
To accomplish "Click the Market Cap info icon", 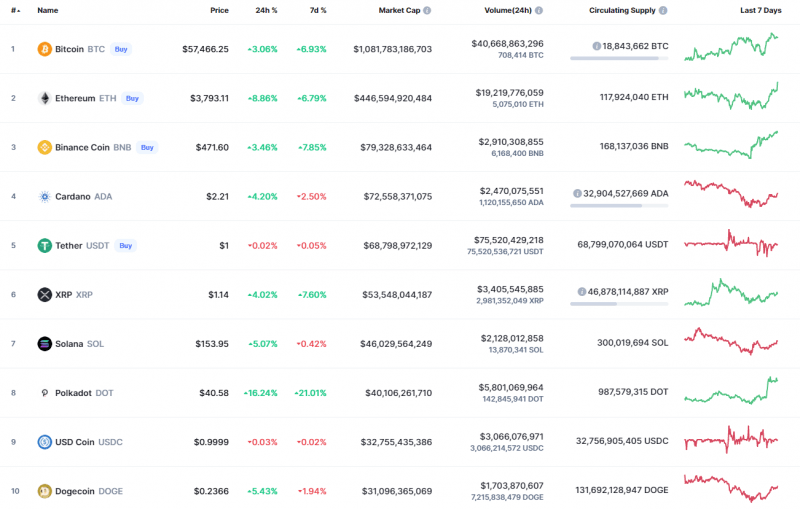I will pos(427,10).
